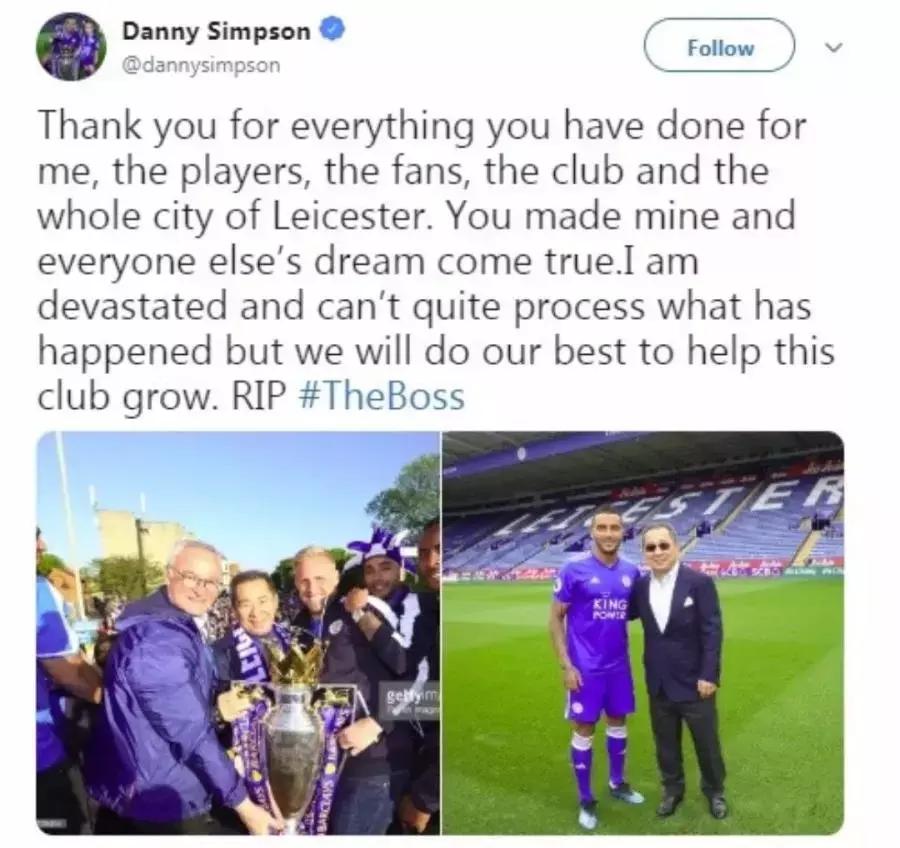Open the tweet options chevron menu
This screenshot has width=900, height=848.
click(833, 47)
